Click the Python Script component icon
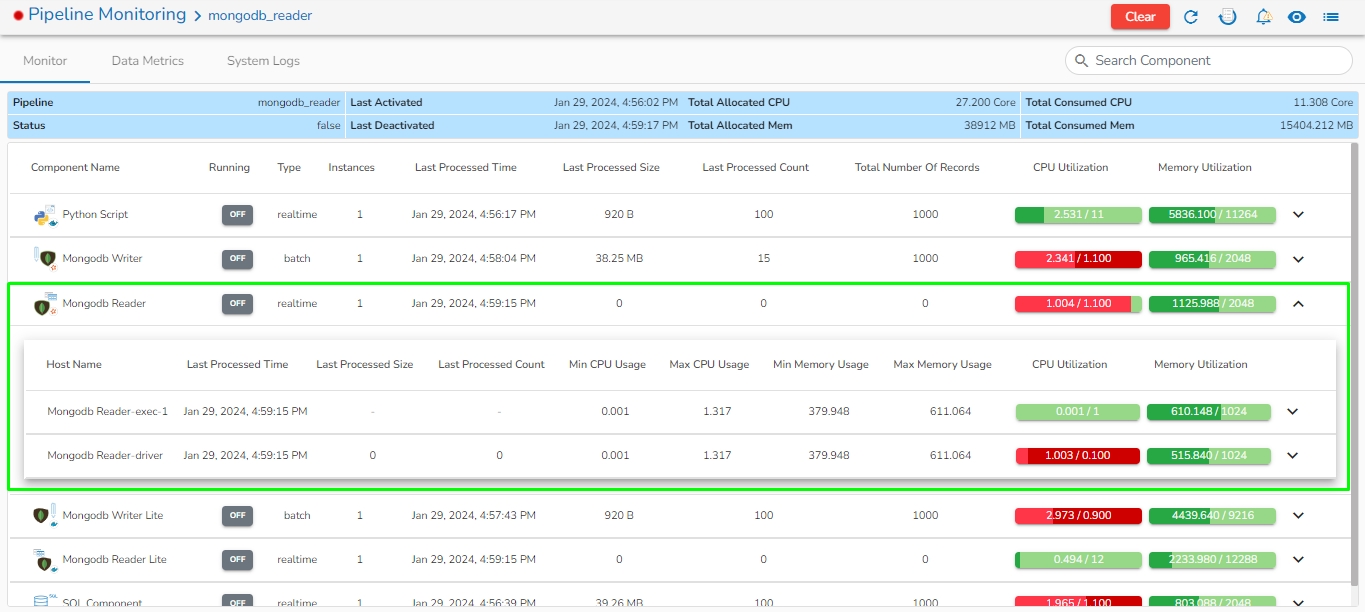Image resolution: width=1365 pixels, height=612 pixels. click(43, 215)
